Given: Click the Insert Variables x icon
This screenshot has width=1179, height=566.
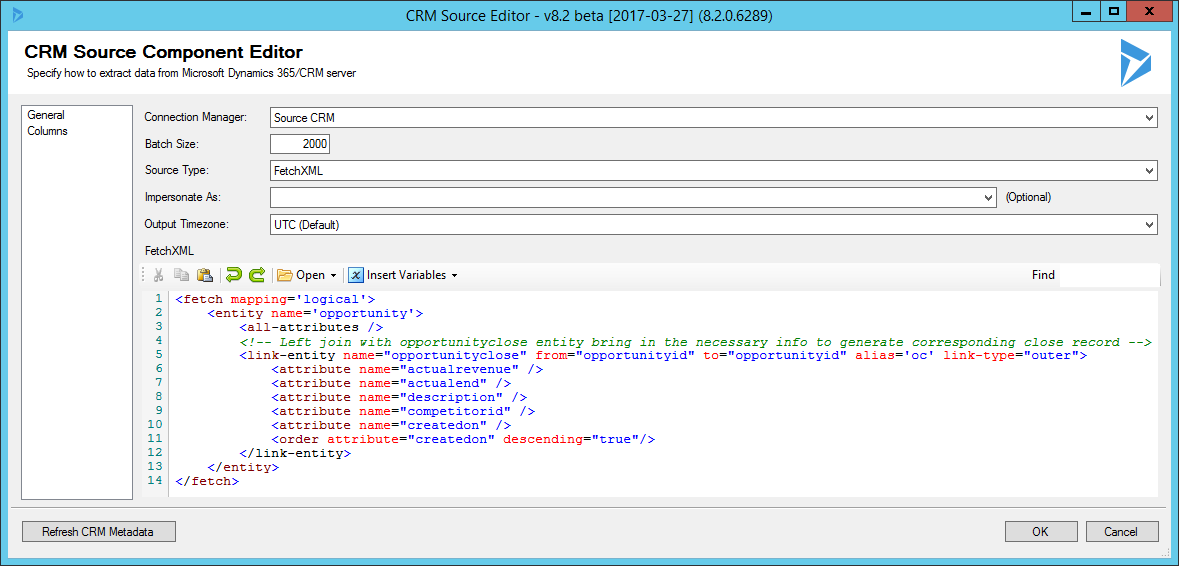Looking at the screenshot, I should click(356, 275).
